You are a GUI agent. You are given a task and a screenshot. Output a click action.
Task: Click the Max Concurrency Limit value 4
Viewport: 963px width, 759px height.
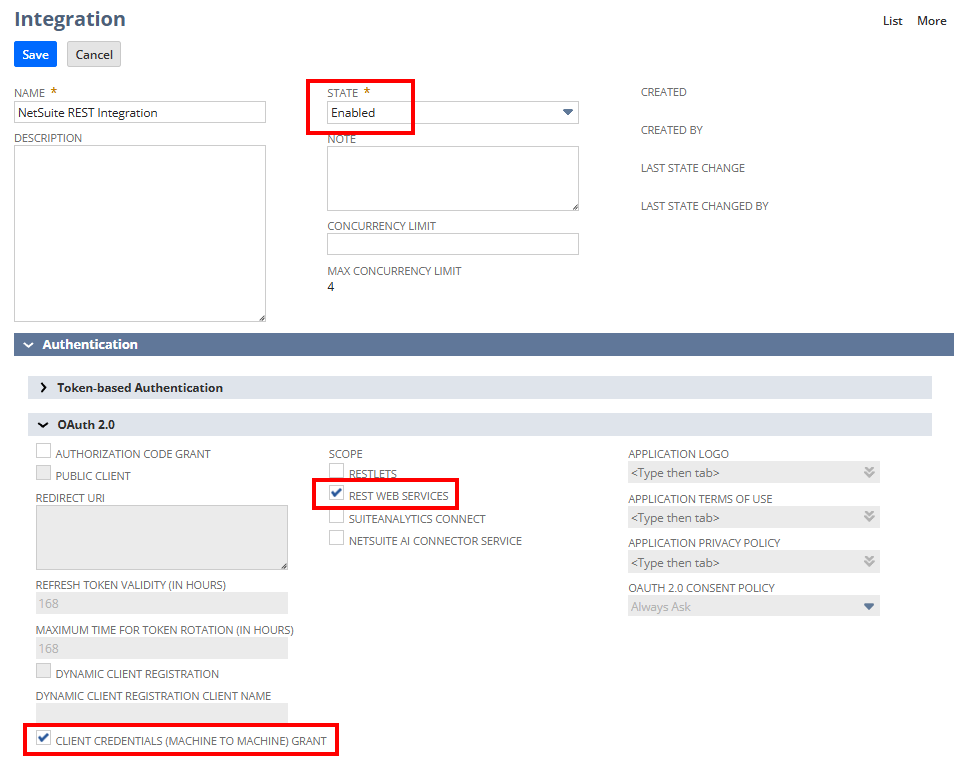pos(331,287)
